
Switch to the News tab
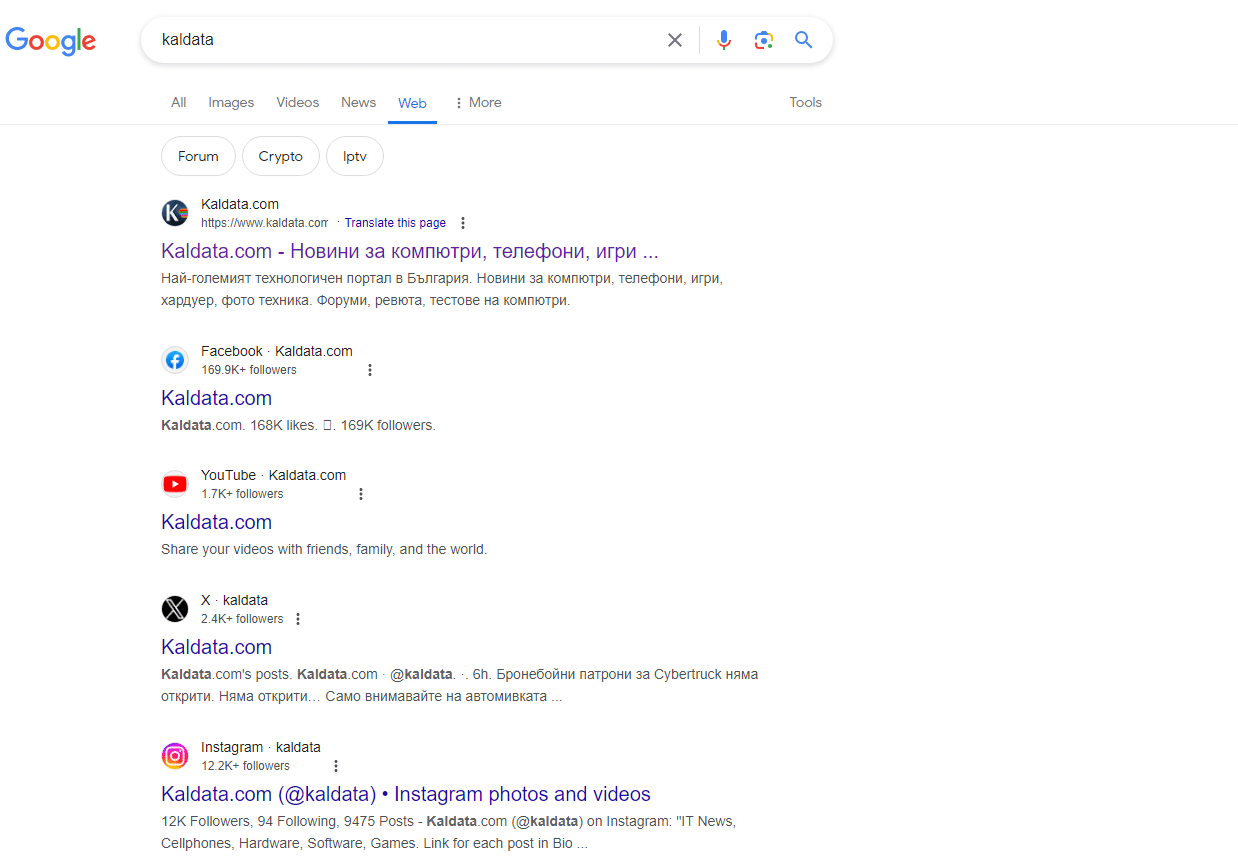coord(358,102)
